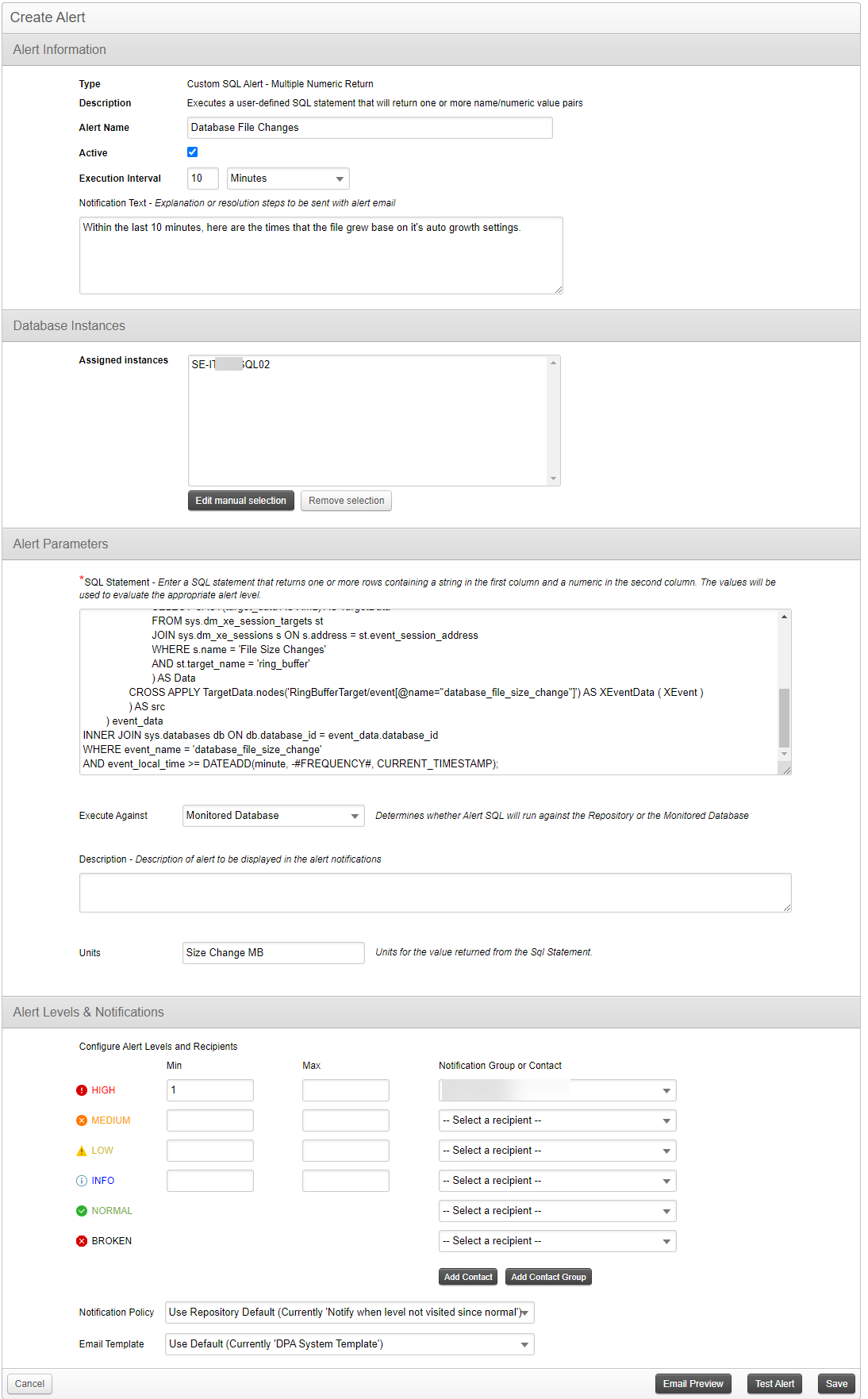Click the INFO level Max field
The height and width of the screenshot is (1399, 868).
click(x=346, y=1181)
